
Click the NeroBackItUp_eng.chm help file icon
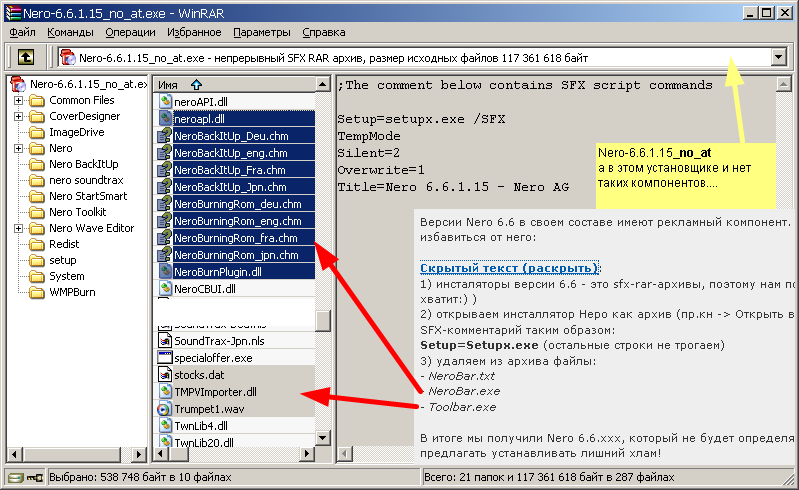click(x=165, y=153)
